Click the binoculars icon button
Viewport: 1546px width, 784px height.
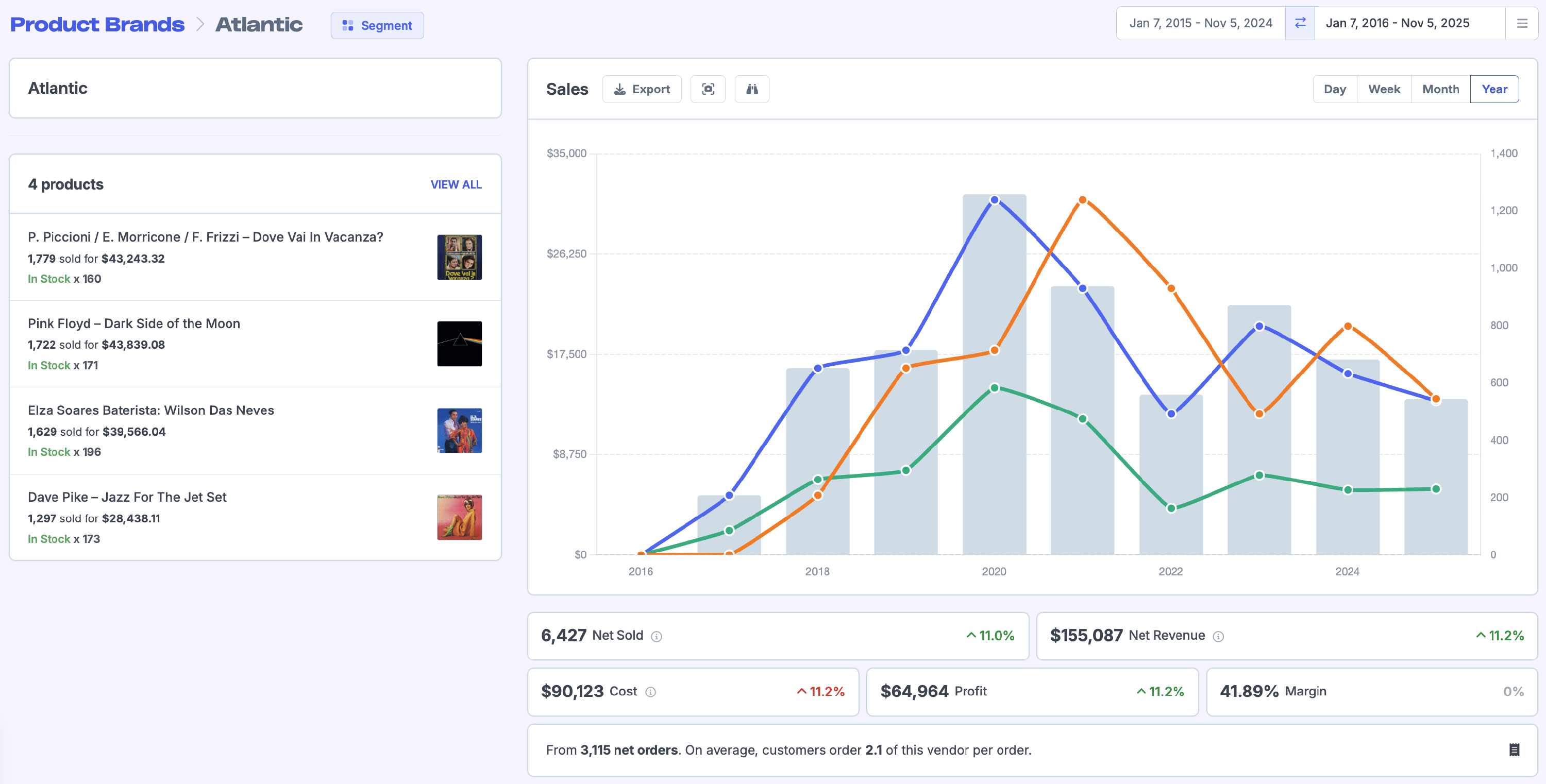(x=751, y=89)
